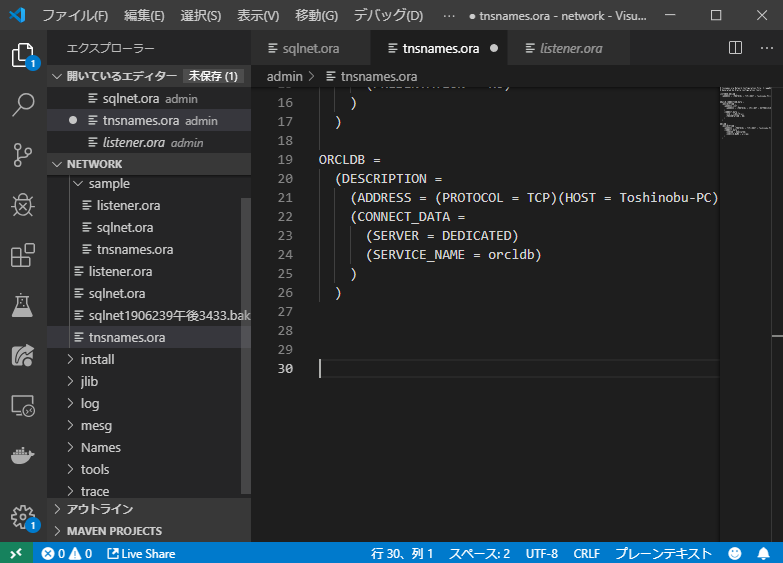Open the Debug view bug icon

(23, 205)
